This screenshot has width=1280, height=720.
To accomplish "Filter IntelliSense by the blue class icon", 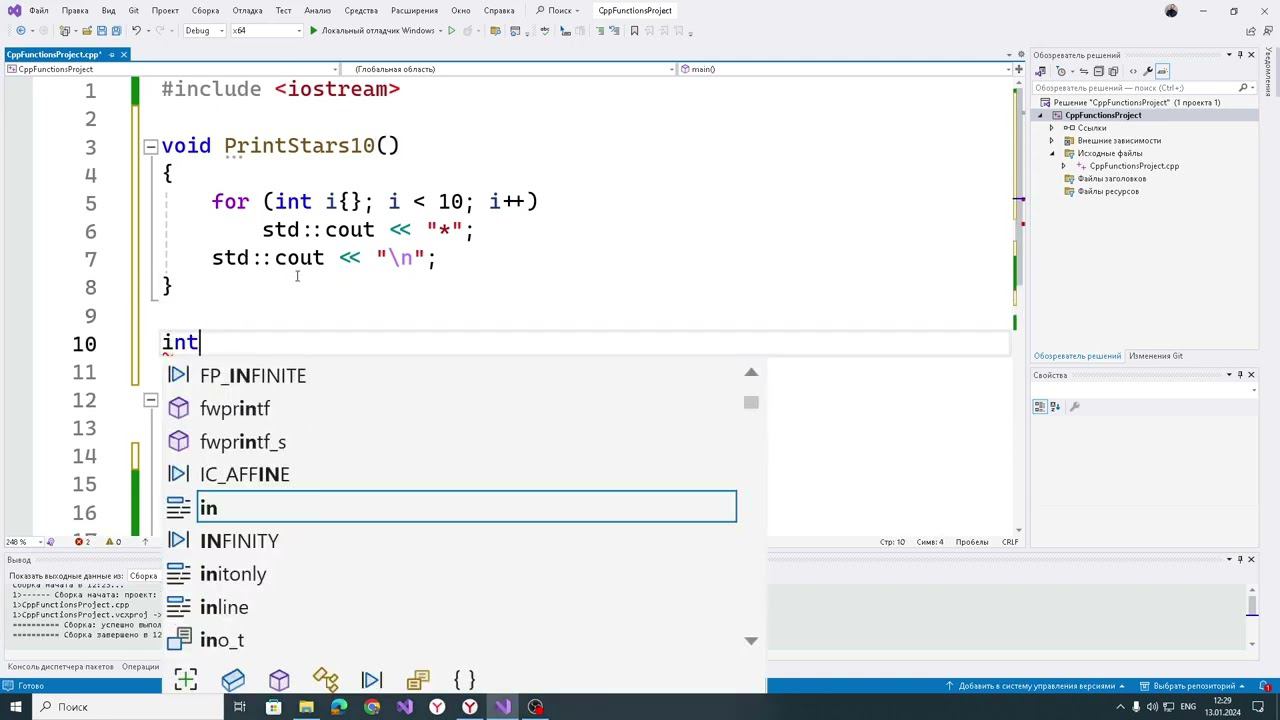I will tap(233, 680).
